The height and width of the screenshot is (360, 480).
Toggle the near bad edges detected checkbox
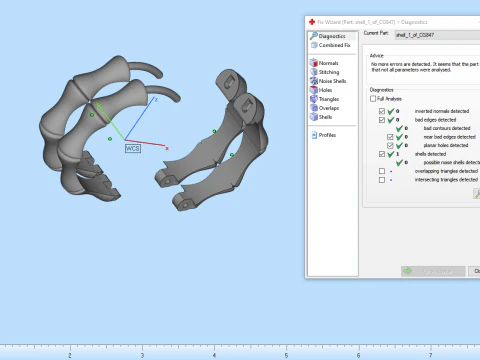(x=390, y=137)
